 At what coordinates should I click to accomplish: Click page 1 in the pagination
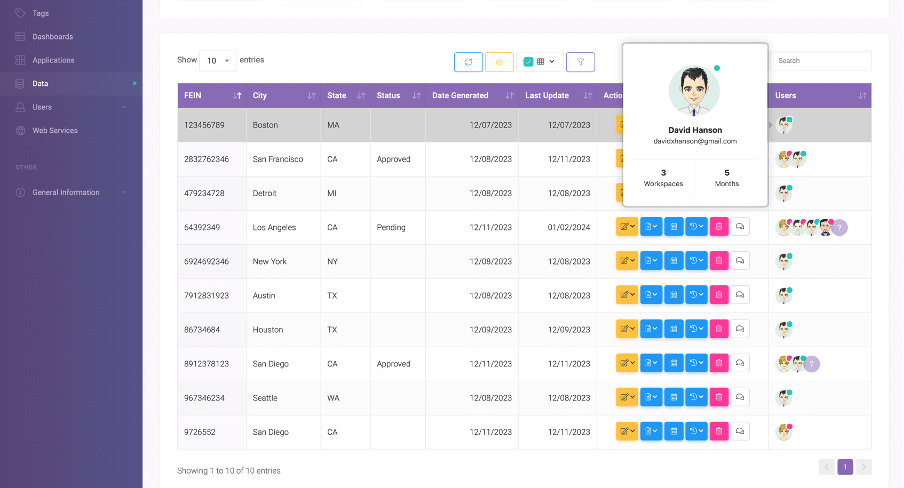pyautogui.click(x=845, y=466)
